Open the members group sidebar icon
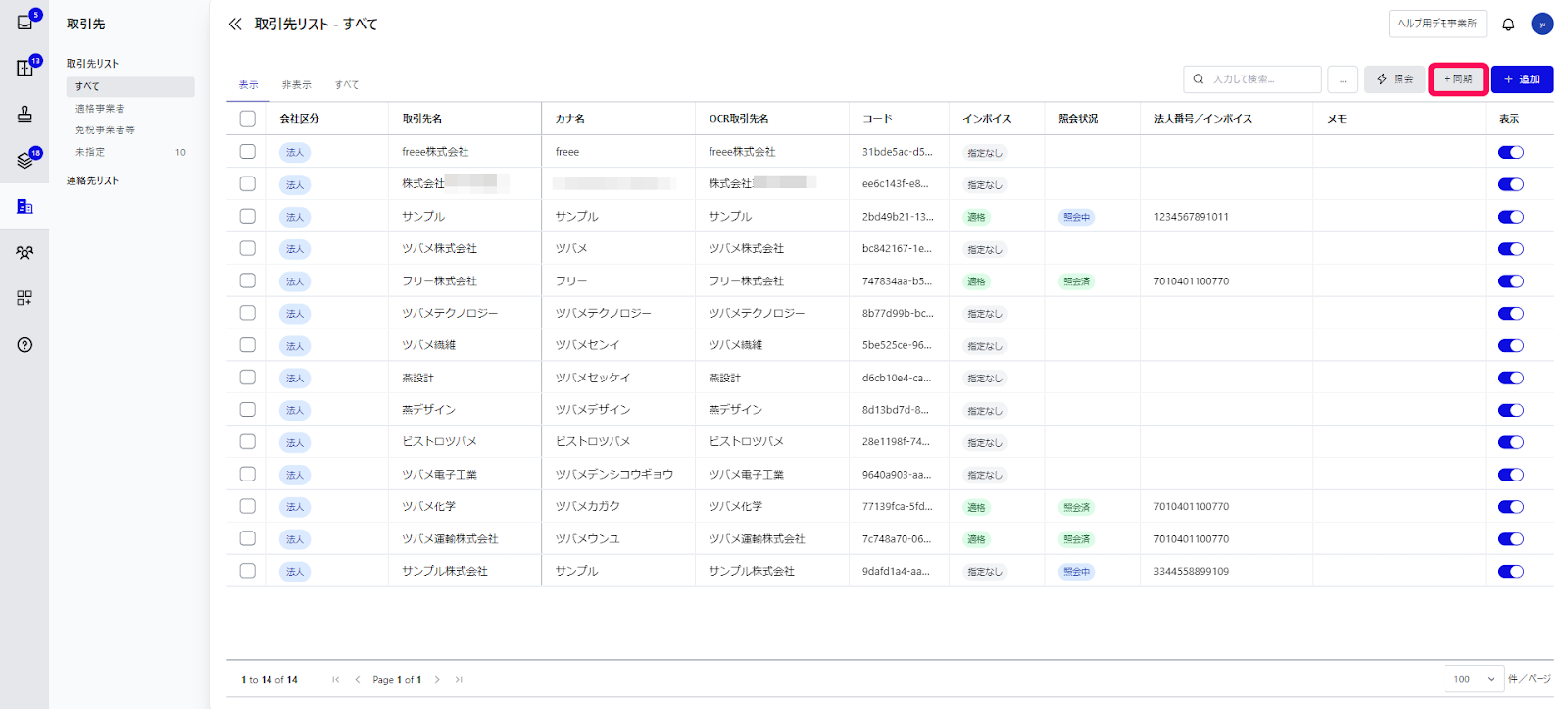The width and height of the screenshot is (1568, 709). click(x=24, y=252)
